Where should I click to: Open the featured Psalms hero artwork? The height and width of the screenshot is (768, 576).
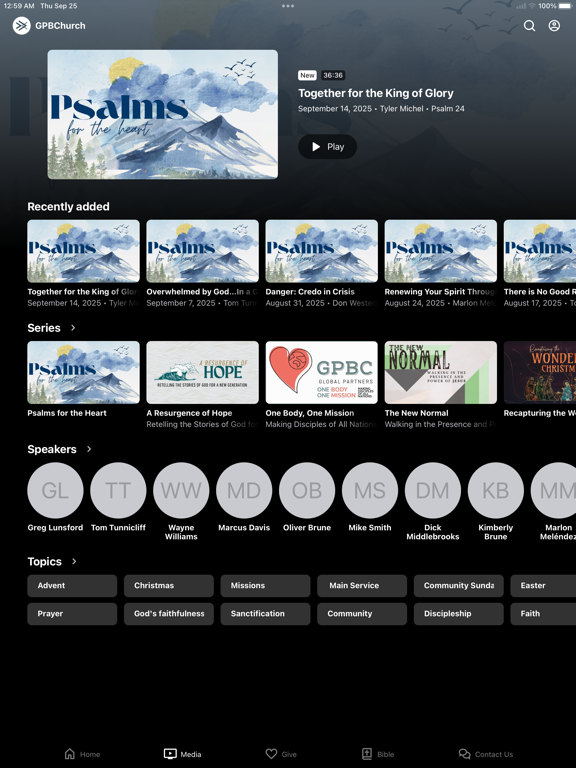[x=163, y=114]
